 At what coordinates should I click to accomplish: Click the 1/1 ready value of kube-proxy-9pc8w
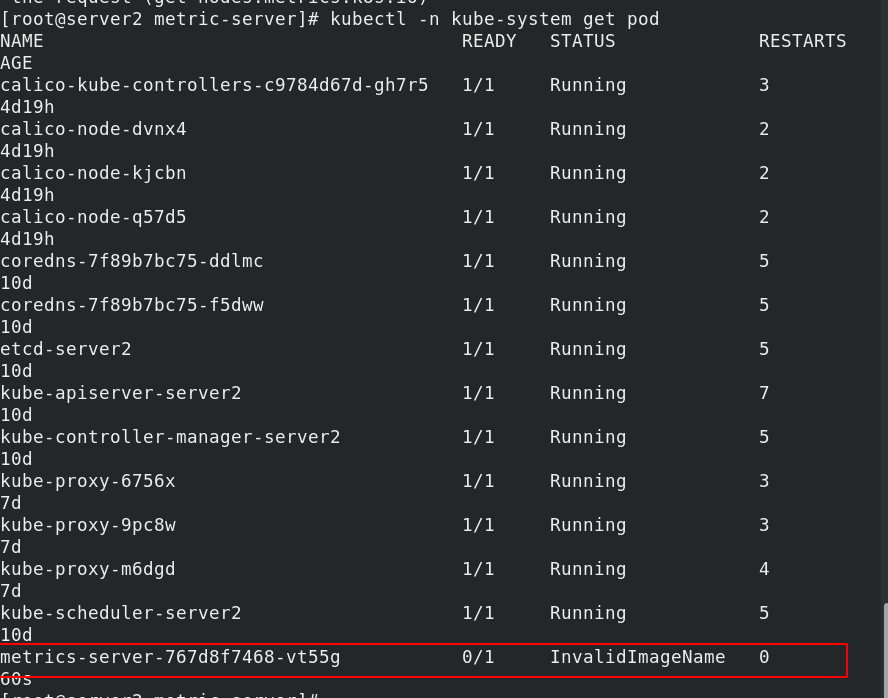click(x=478, y=525)
